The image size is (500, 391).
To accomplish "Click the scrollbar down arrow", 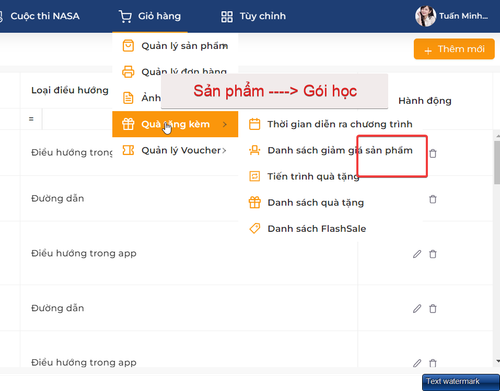I will (498, 361).
